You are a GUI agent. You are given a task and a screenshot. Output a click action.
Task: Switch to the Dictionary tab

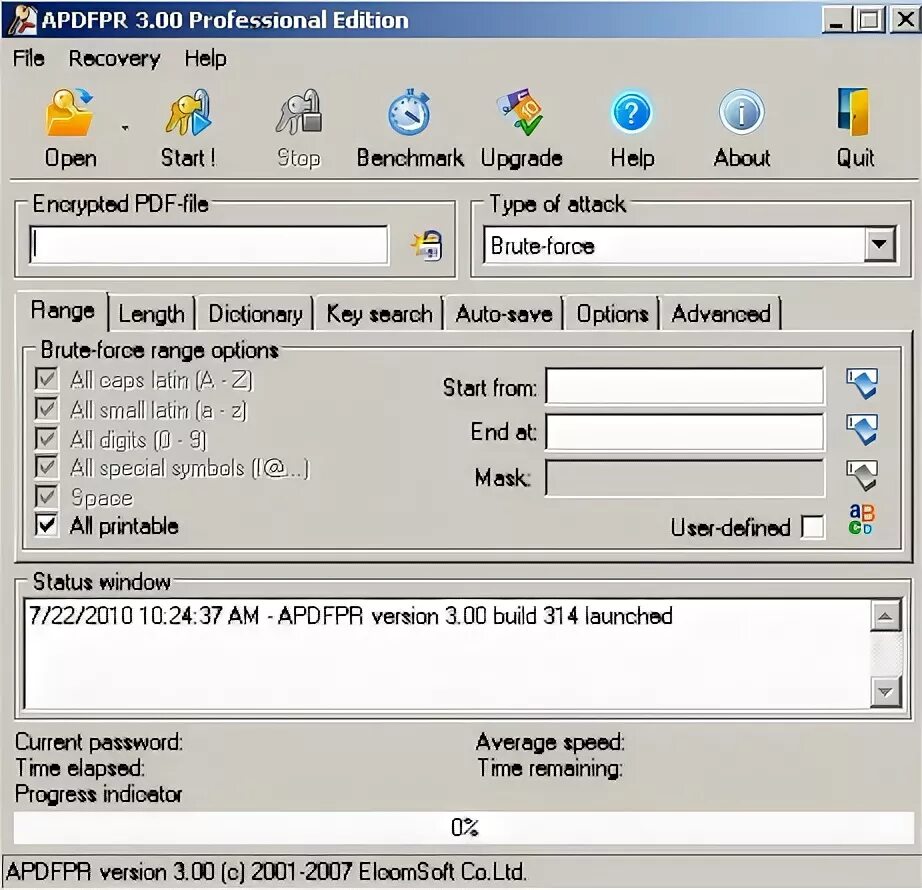(255, 313)
